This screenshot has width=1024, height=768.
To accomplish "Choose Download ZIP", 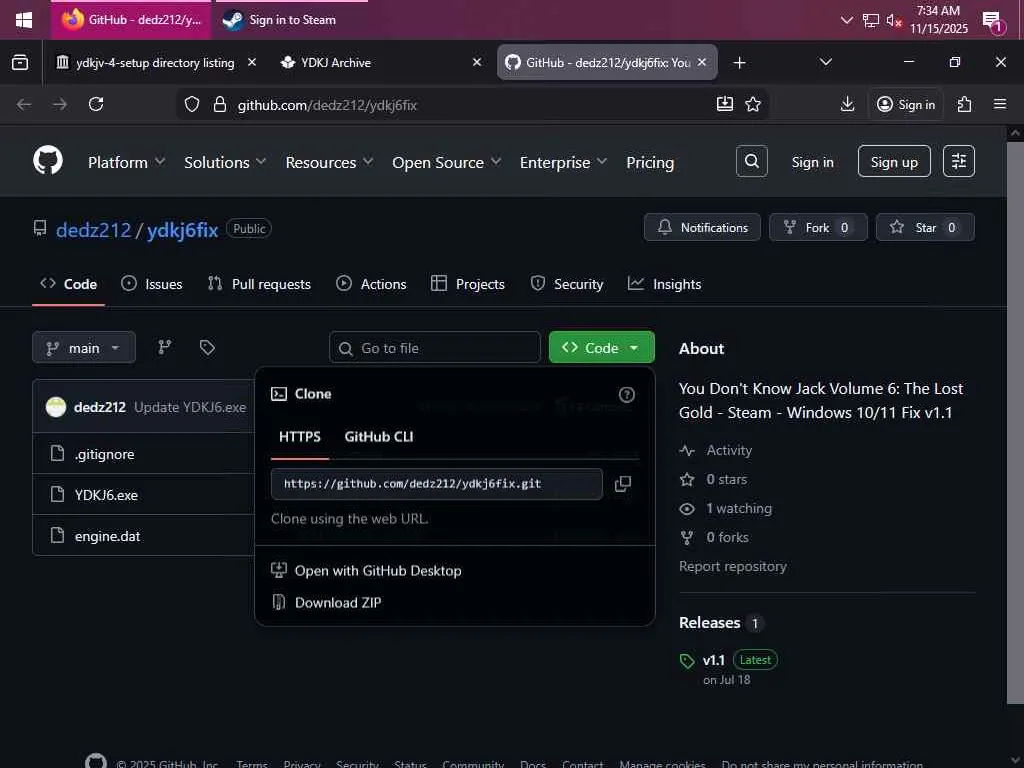I will point(326,602).
